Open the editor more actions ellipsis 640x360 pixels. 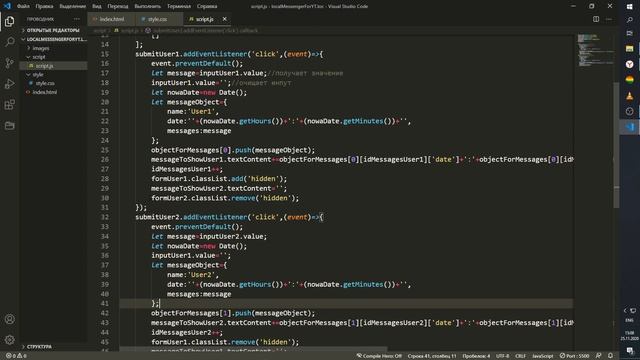tap(609, 19)
